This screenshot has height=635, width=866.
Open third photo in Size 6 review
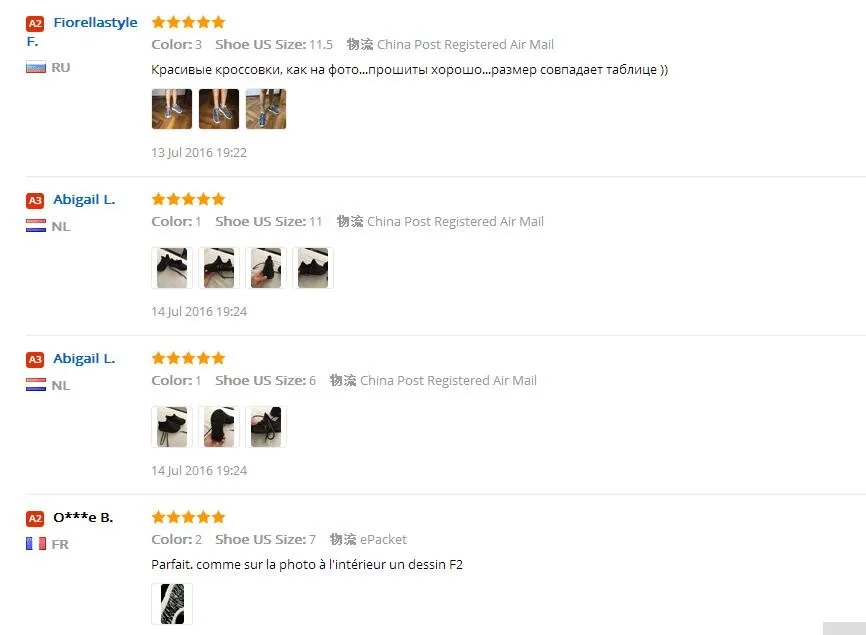[266, 427]
